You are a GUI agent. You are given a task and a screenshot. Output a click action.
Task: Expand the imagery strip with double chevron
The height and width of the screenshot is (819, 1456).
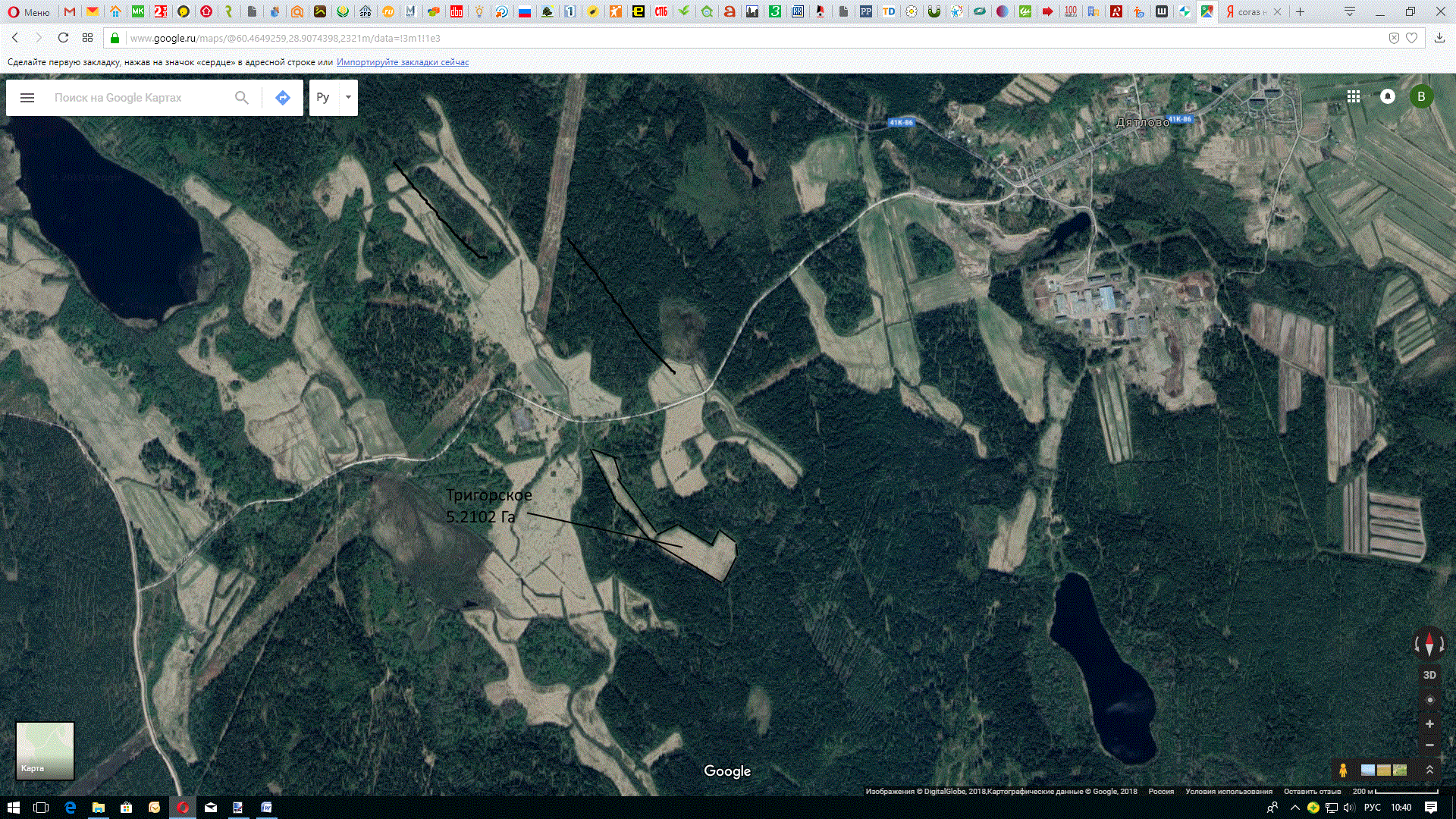pyautogui.click(x=1429, y=770)
